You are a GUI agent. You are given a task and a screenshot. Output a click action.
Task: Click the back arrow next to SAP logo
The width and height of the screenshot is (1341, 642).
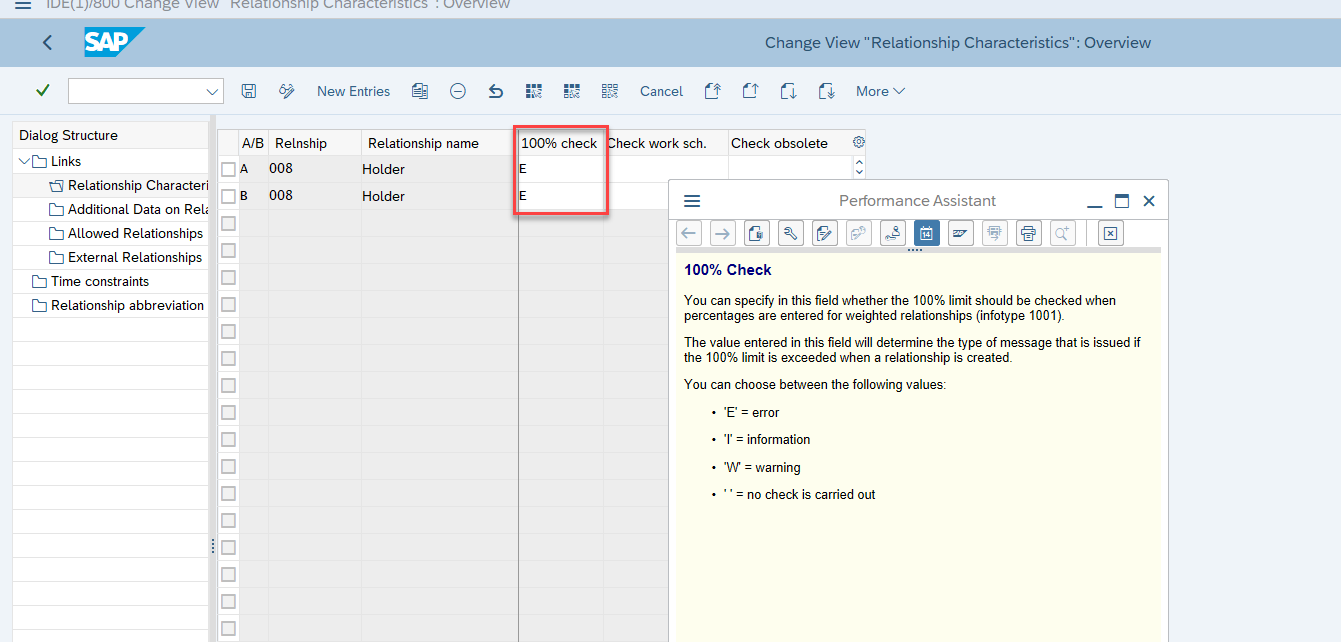(x=47, y=42)
